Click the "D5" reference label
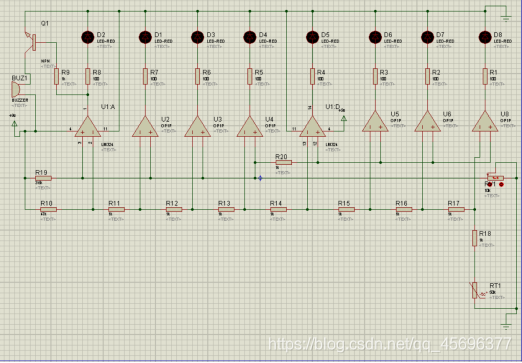This screenshot has width=522, height=363. (x=325, y=35)
